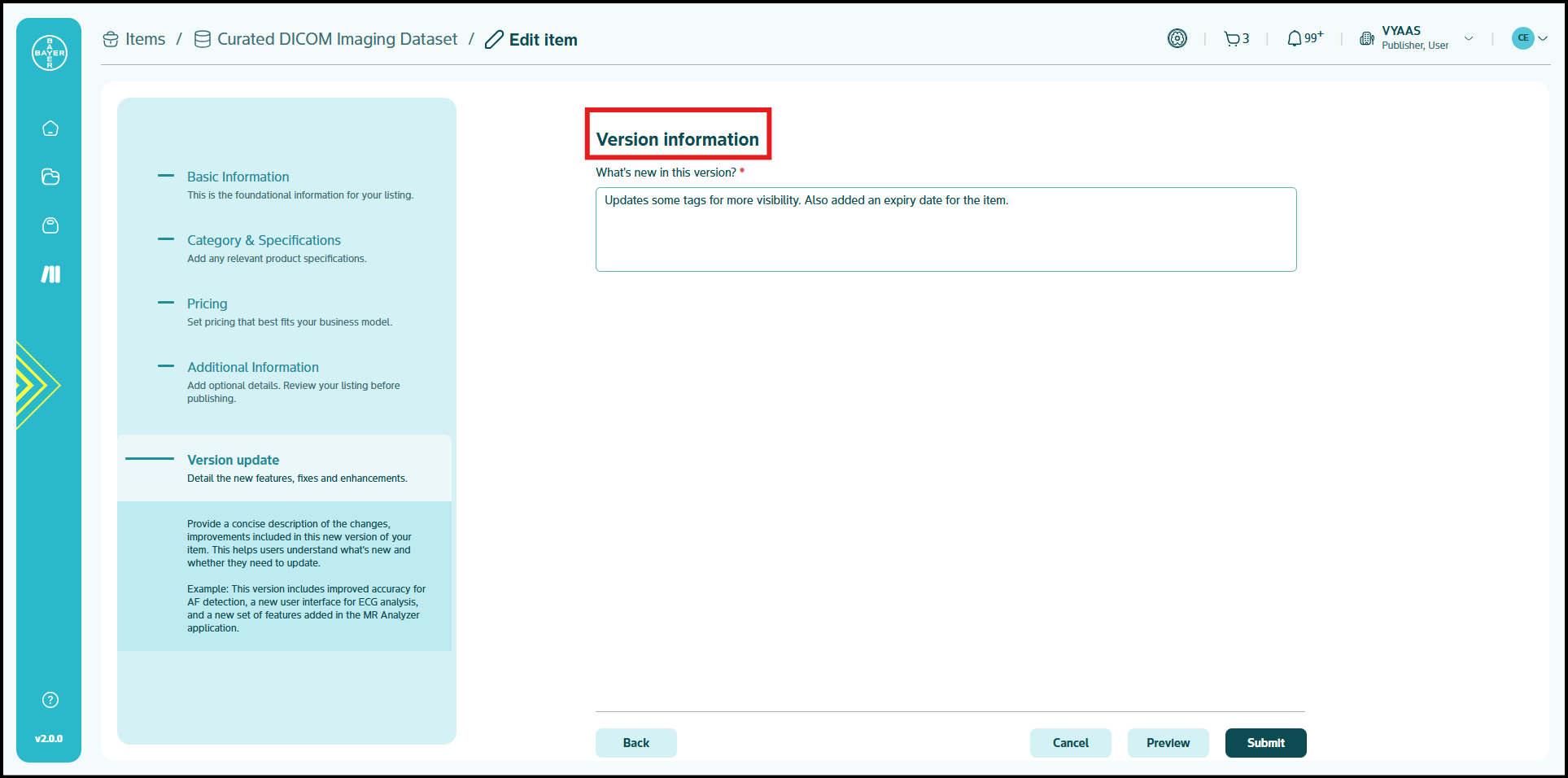Click the Preview button
Screen dimensions: 1568x778
[x=1168, y=743]
